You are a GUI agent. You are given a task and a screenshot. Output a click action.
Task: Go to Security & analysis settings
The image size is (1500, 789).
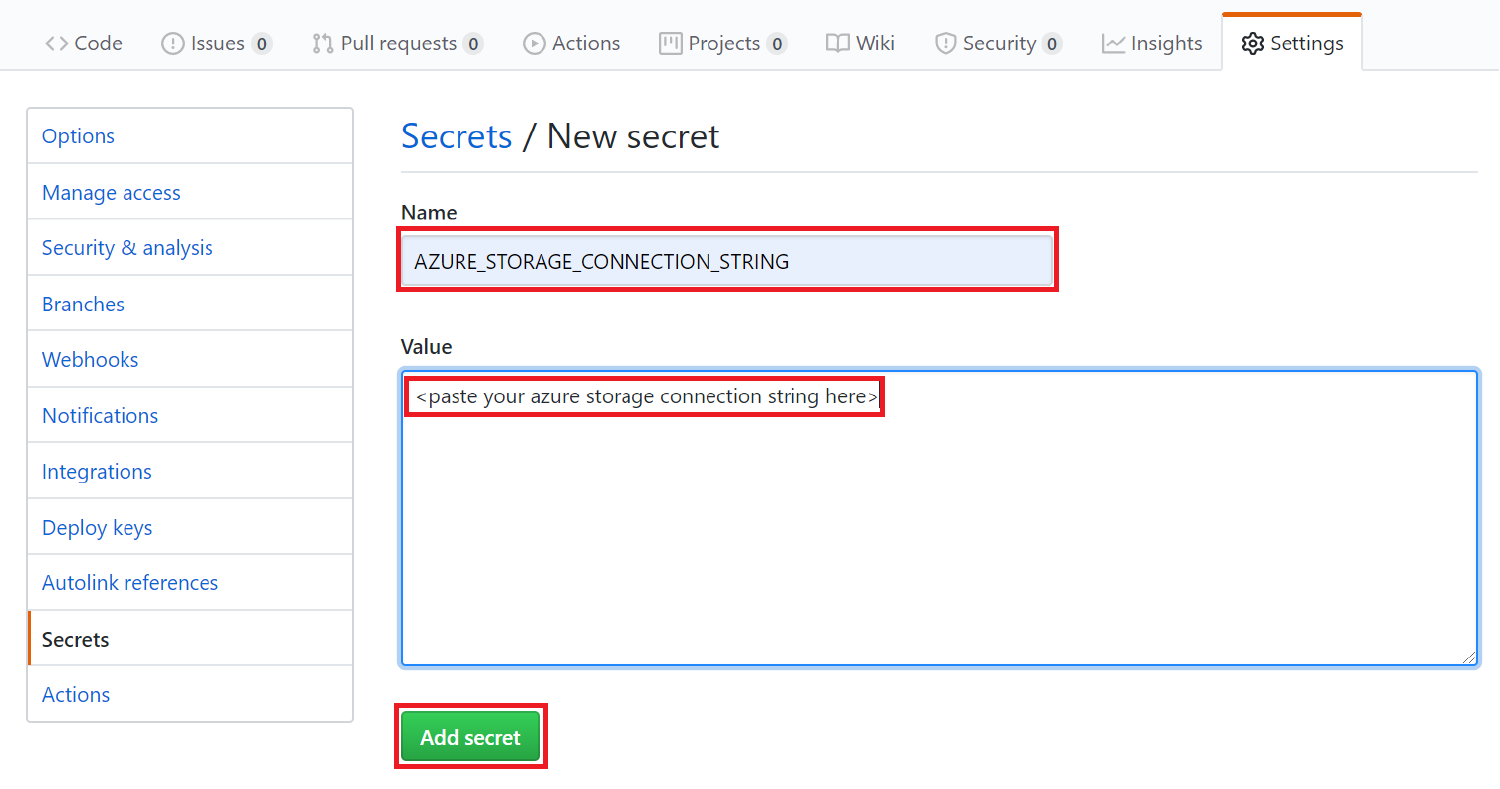tap(127, 248)
